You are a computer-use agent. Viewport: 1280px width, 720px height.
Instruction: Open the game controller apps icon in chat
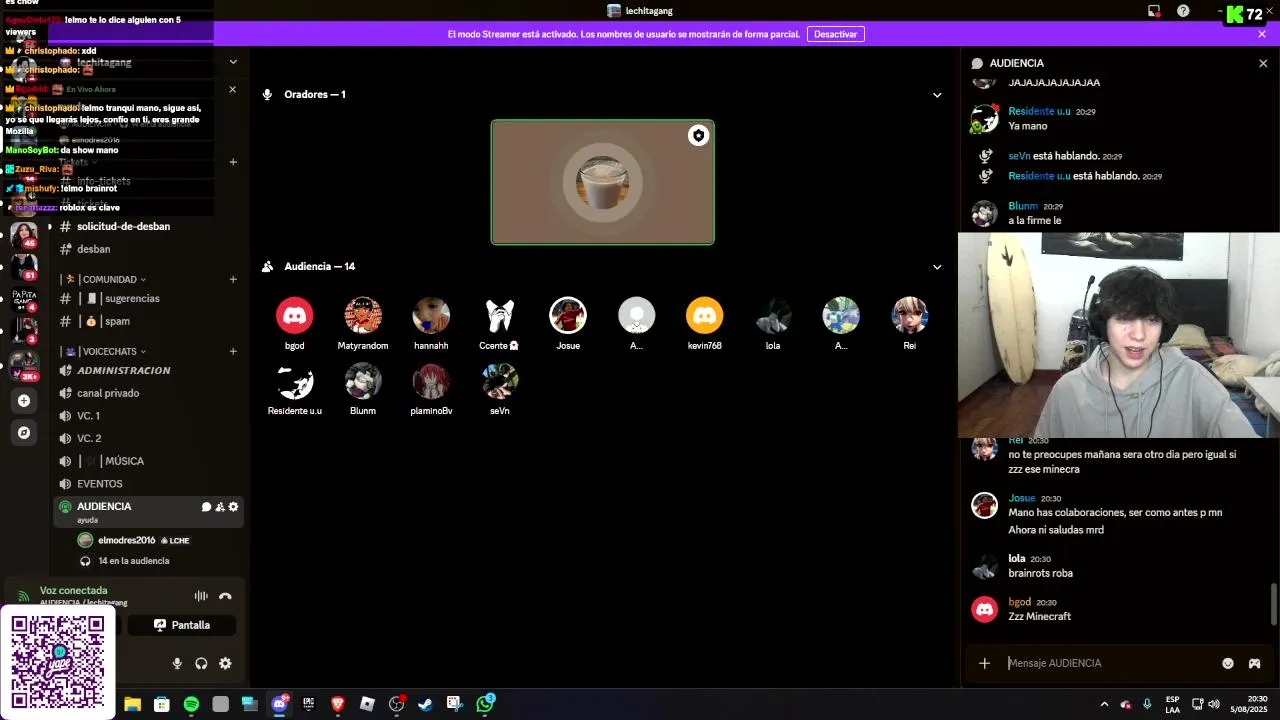point(1254,663)
